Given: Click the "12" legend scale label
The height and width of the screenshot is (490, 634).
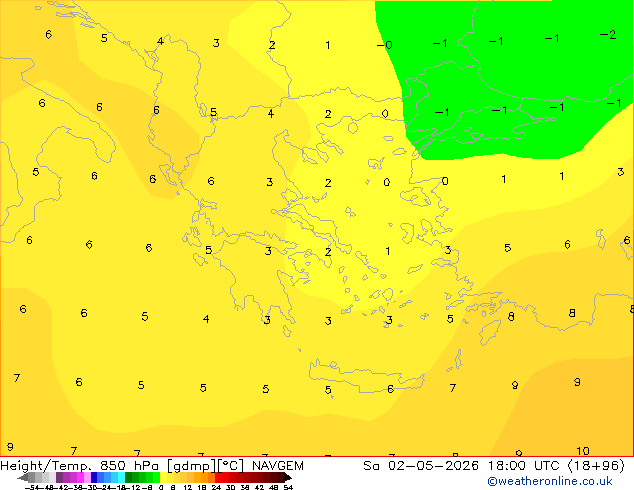Looking at the screenshot, I should tap(188, 487).
